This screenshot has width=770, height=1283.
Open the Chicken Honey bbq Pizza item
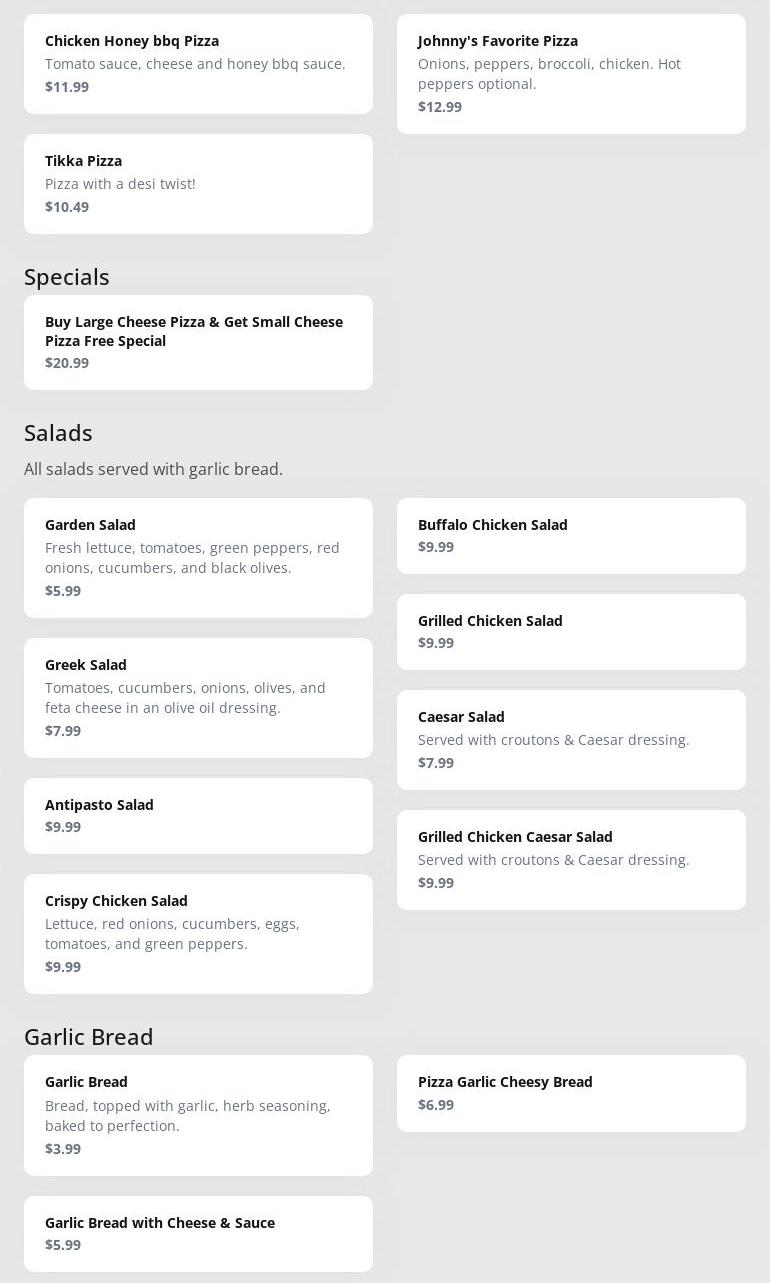[x=198, y=64]
